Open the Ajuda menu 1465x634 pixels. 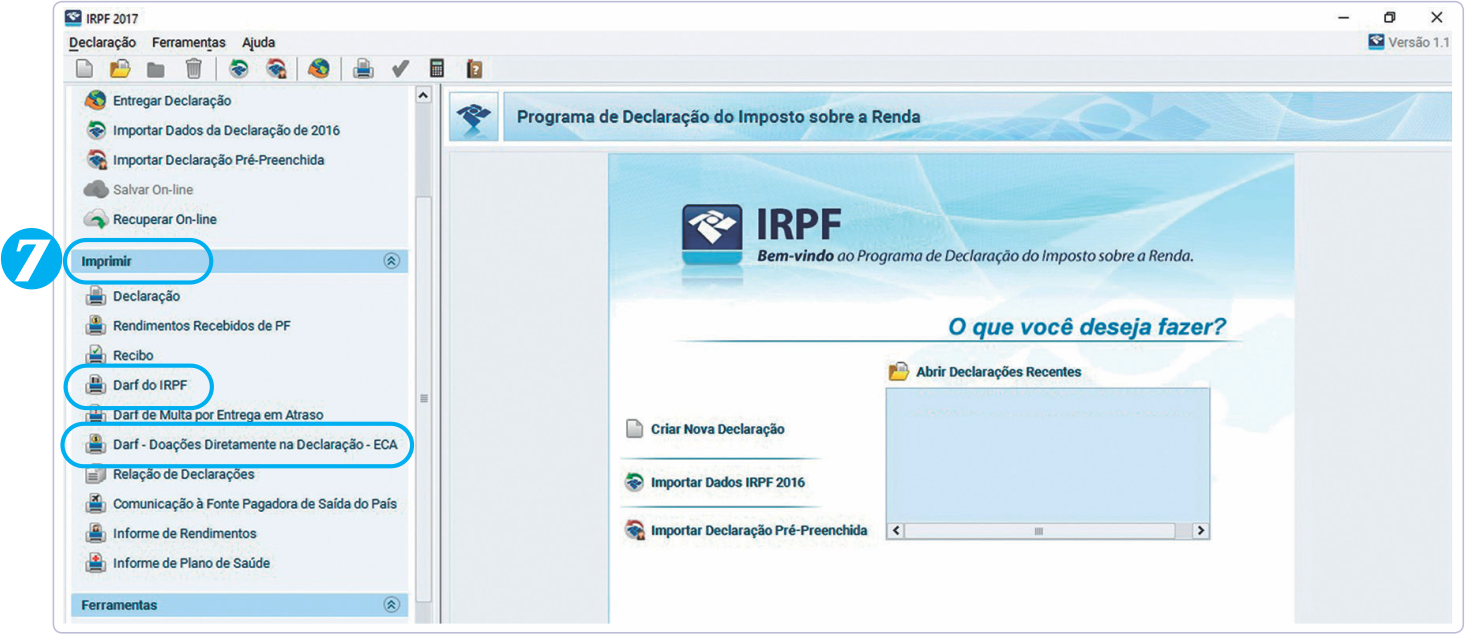coord(258,42)
